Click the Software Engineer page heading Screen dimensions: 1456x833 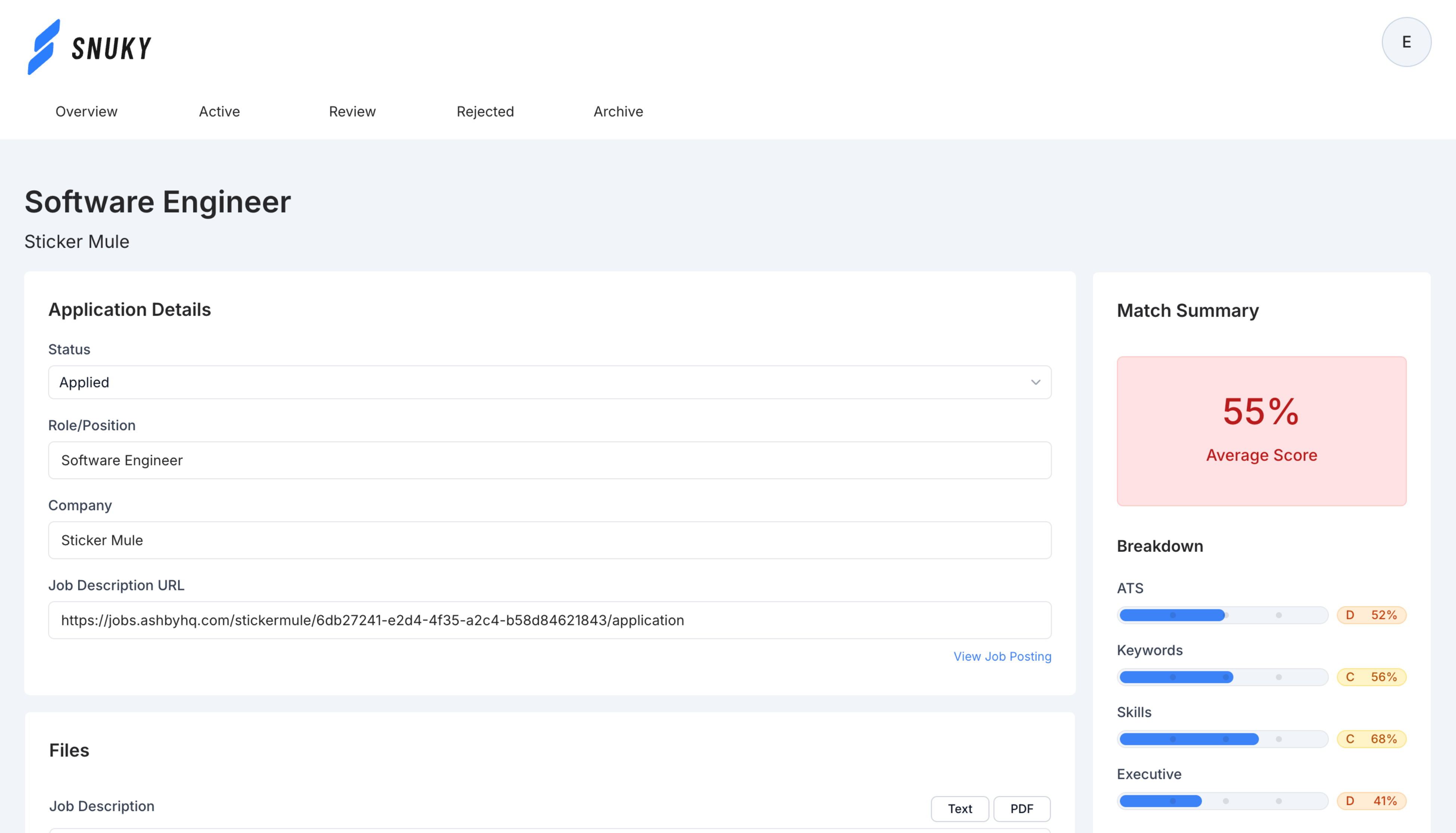point(158,202)
